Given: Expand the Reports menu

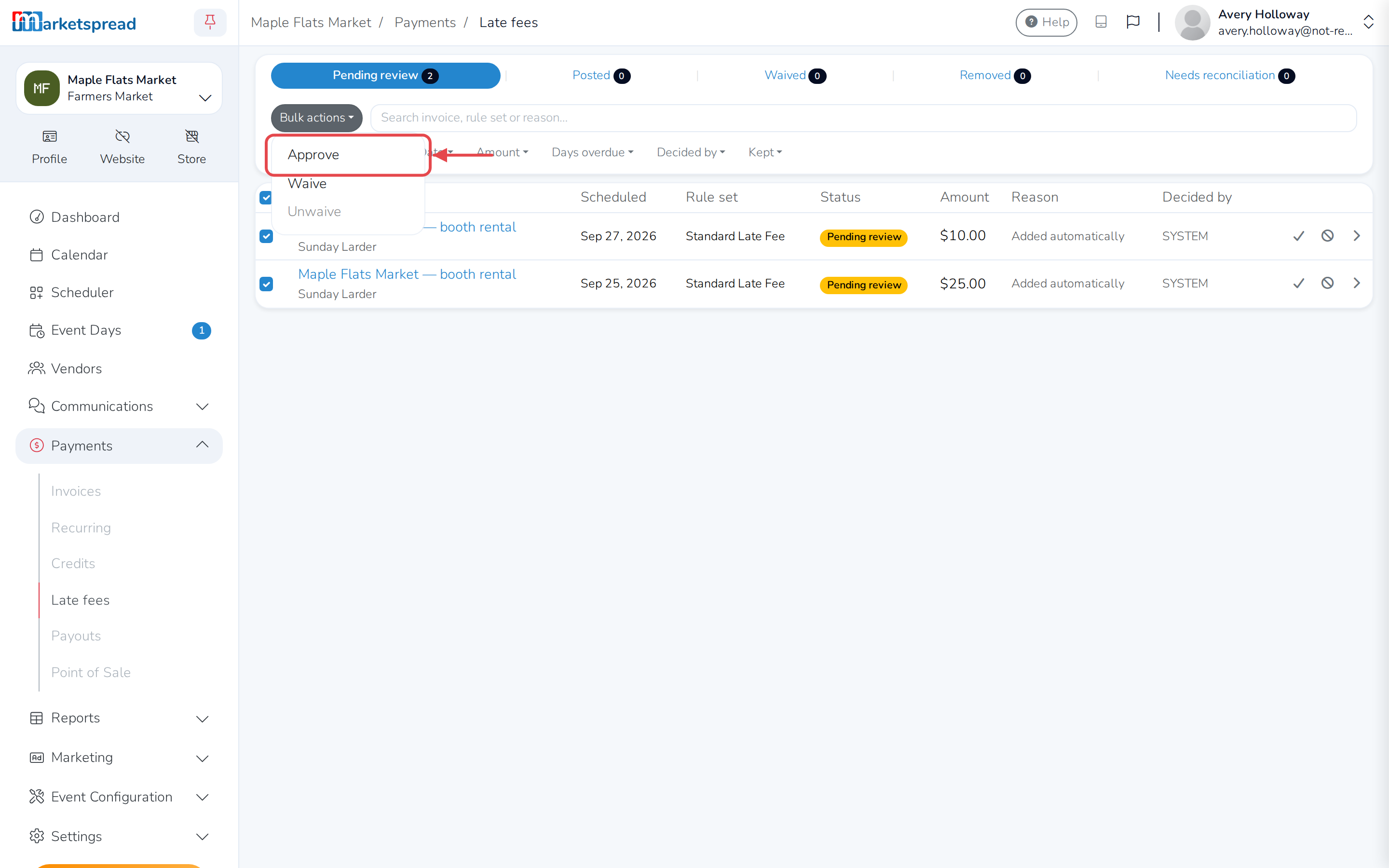Looking at the screenshot, I should point(119,718).
